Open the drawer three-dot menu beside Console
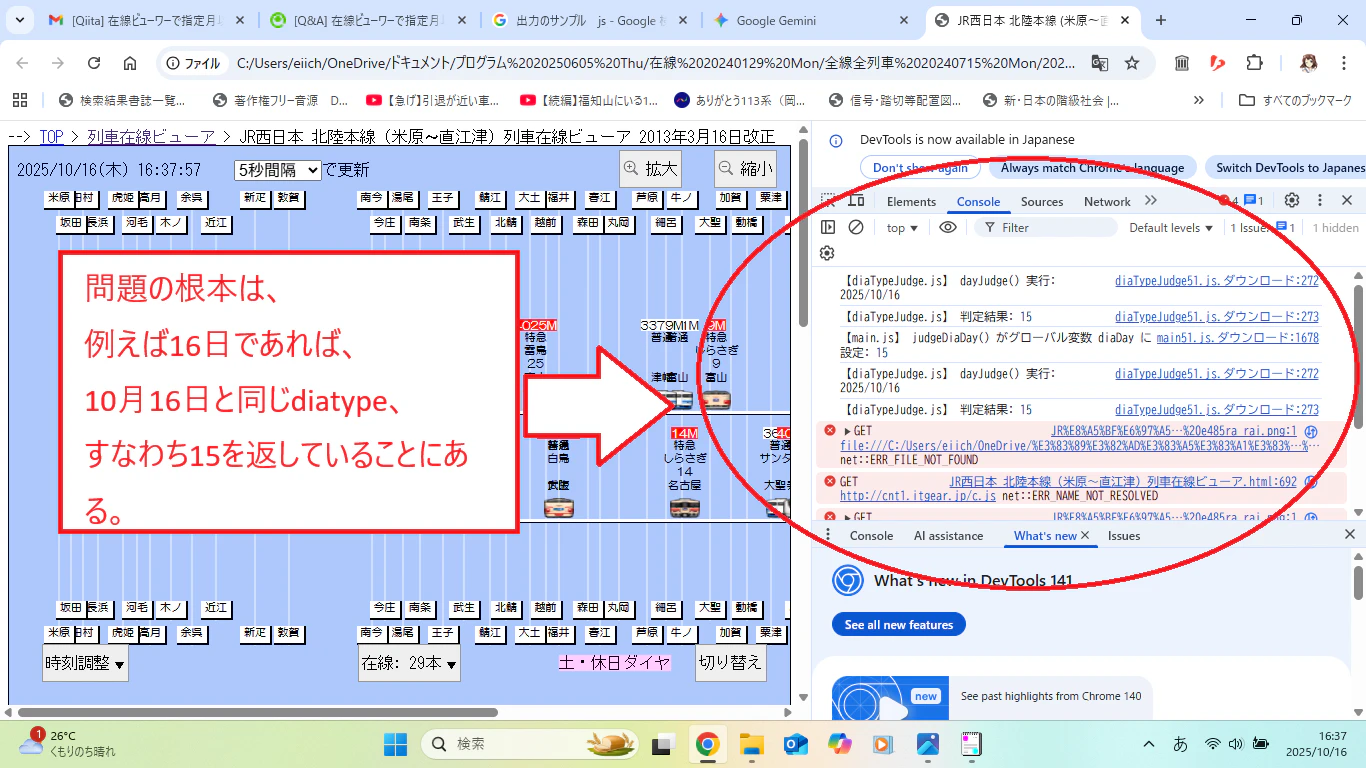Screen dimensions: 1366x768 [827, 536]
